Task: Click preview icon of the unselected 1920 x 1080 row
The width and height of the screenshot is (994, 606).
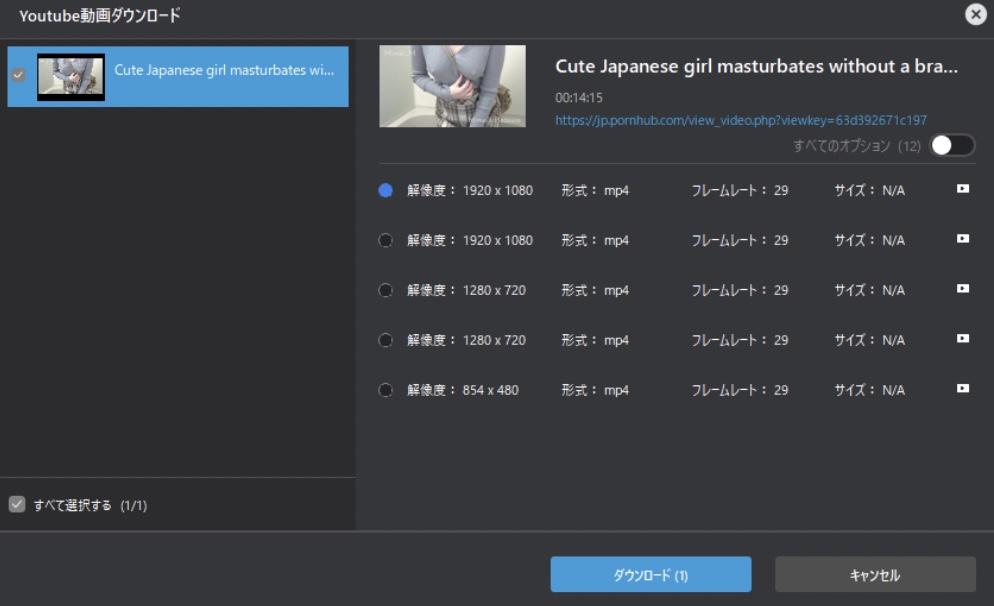Action: [x=962, y=238]
